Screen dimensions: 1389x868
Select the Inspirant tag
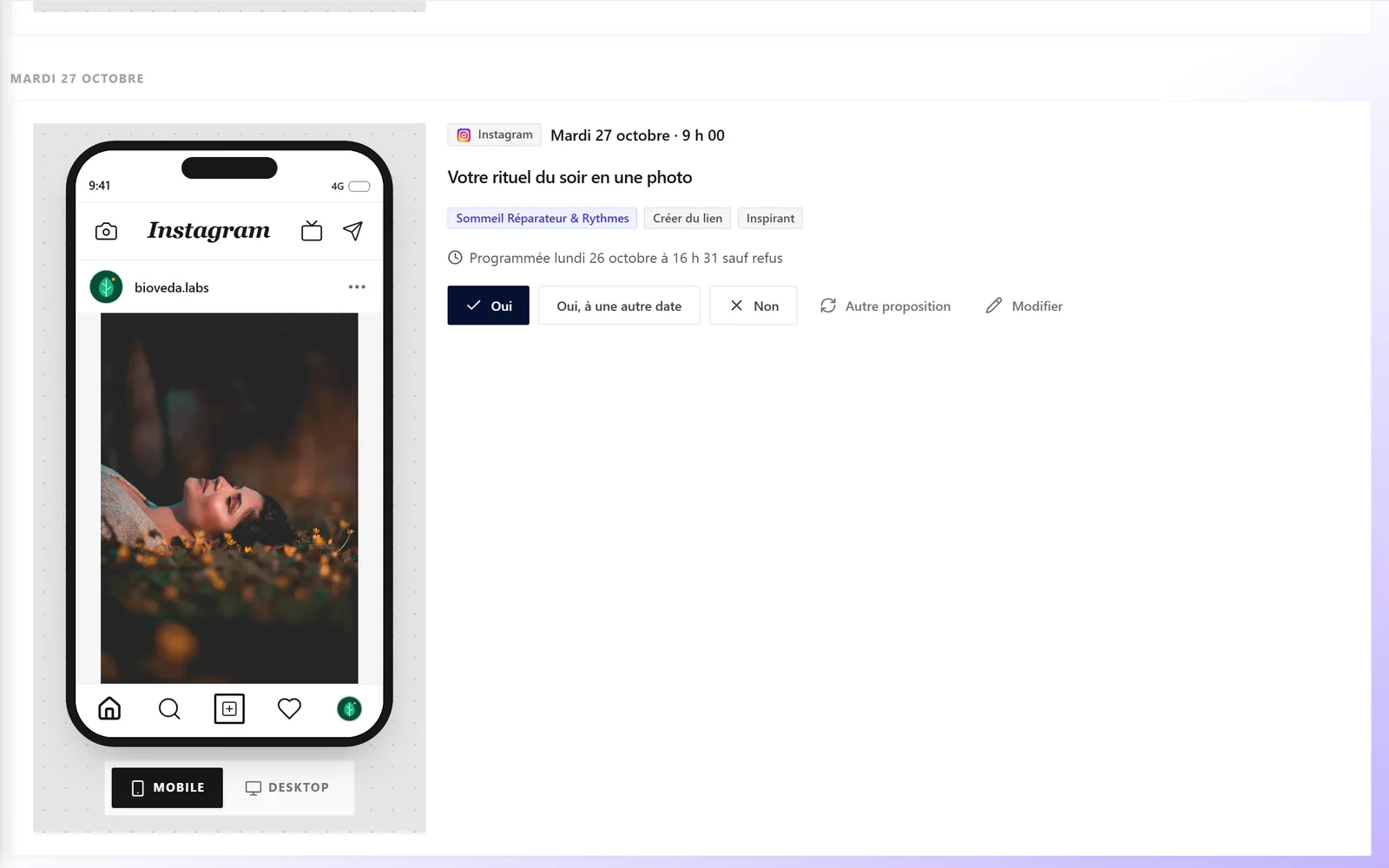tap(770, 218)
